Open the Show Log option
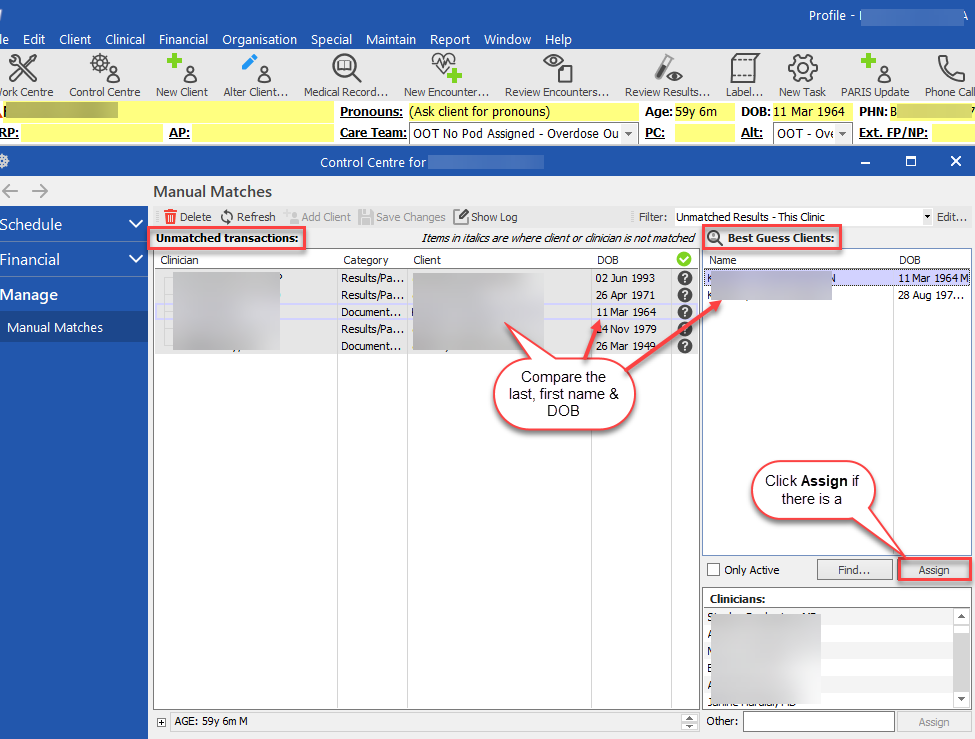 point(485,217)
